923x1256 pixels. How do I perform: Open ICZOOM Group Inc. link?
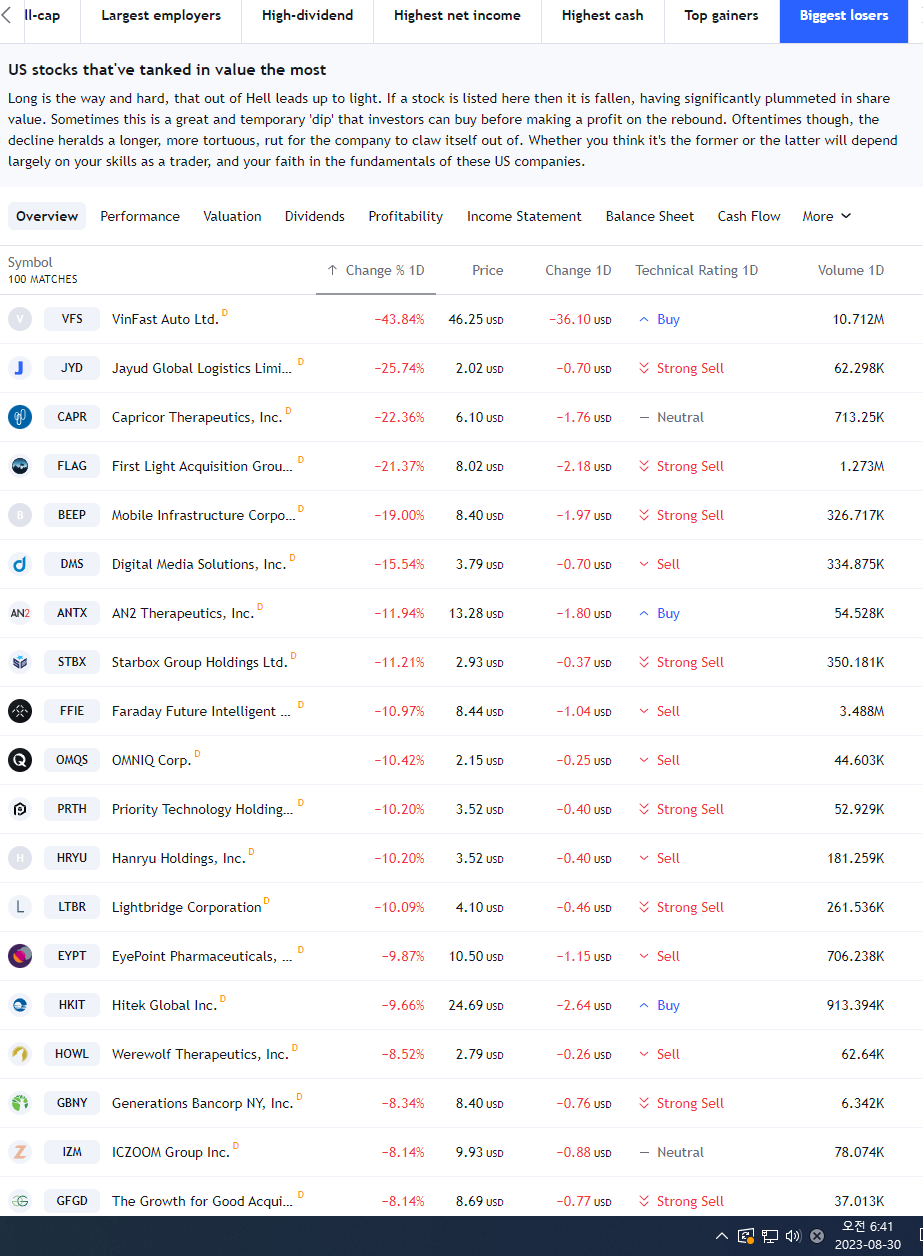(x=171, y=1152)
